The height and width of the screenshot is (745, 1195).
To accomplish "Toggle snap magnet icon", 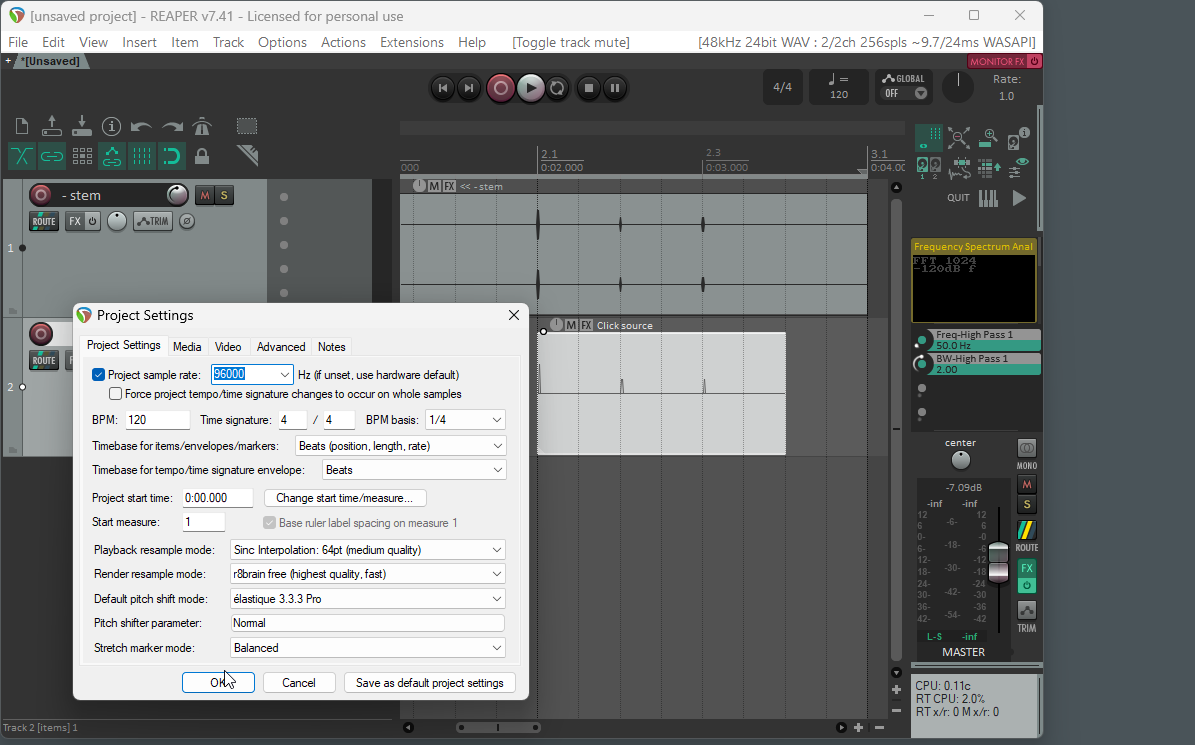I will [172, 156].
